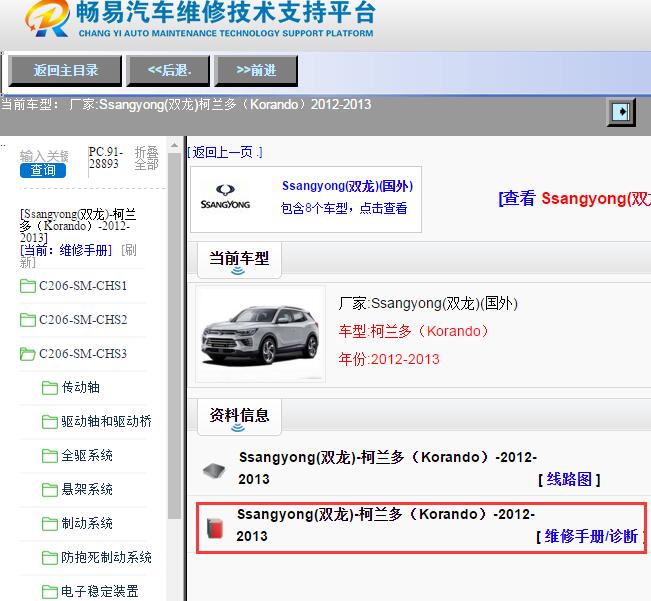Expand the C206-SM-CHS2 tree item
Screen dimensions: 651x601
pos(83,320)
